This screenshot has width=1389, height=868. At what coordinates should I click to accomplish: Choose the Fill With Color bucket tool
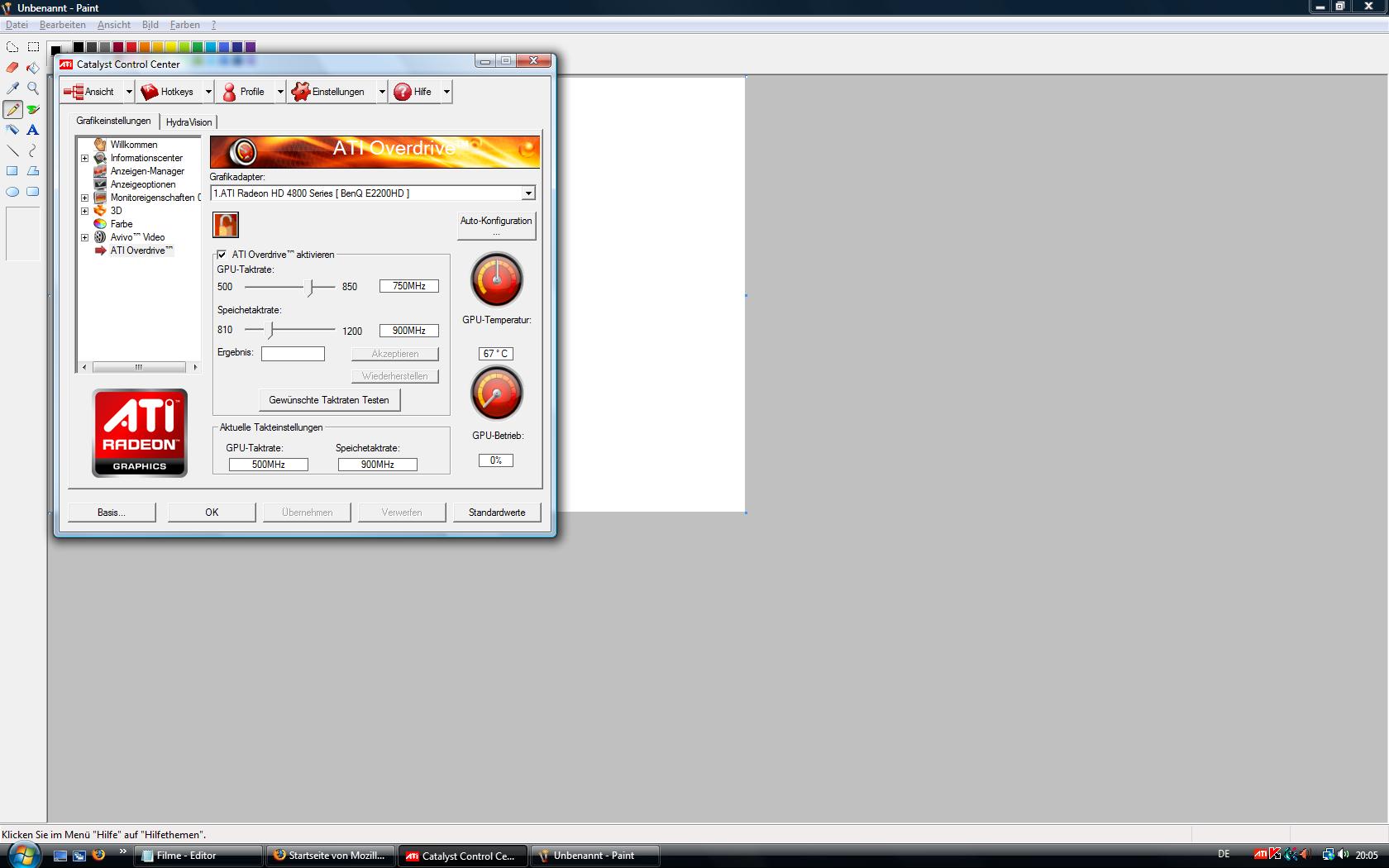(33, 68)
